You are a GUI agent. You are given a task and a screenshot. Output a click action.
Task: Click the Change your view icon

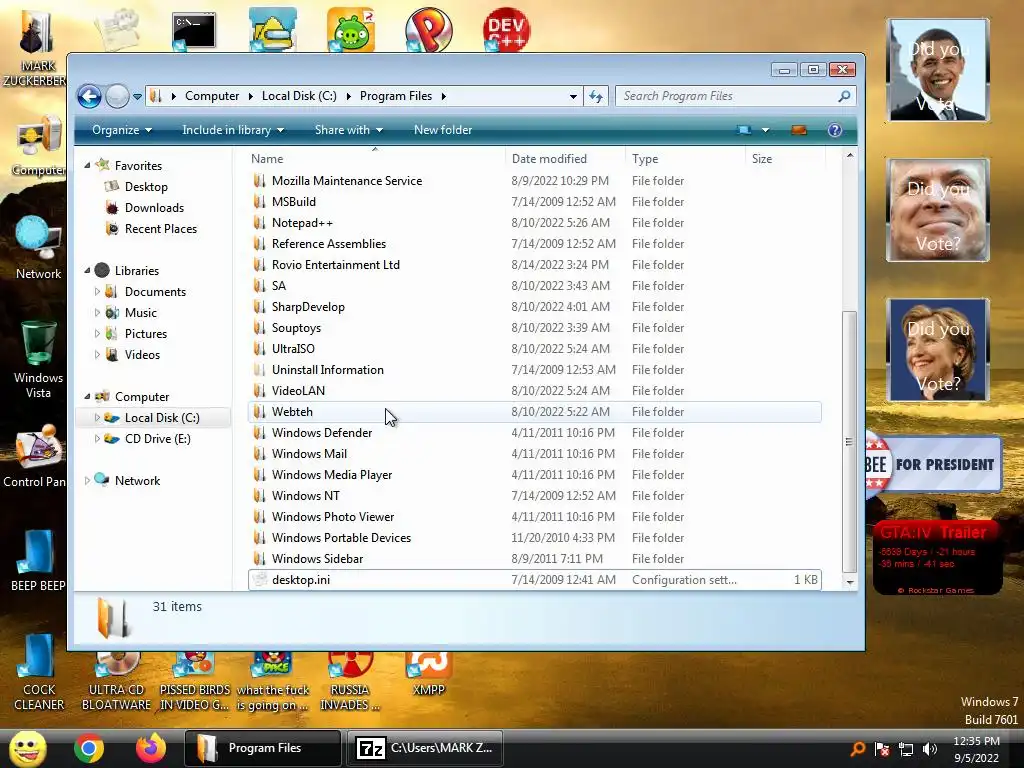click(744, 130)
